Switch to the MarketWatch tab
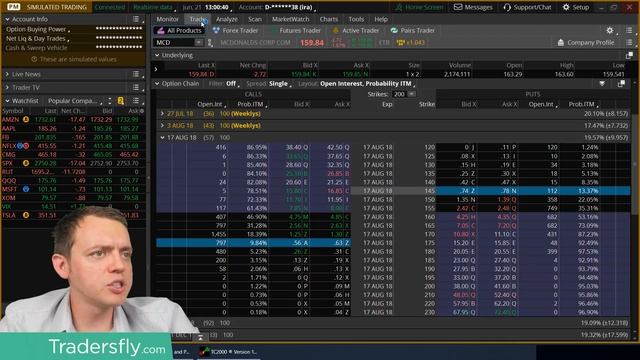Viewport: 640px width, 360px height. [291, 19]
